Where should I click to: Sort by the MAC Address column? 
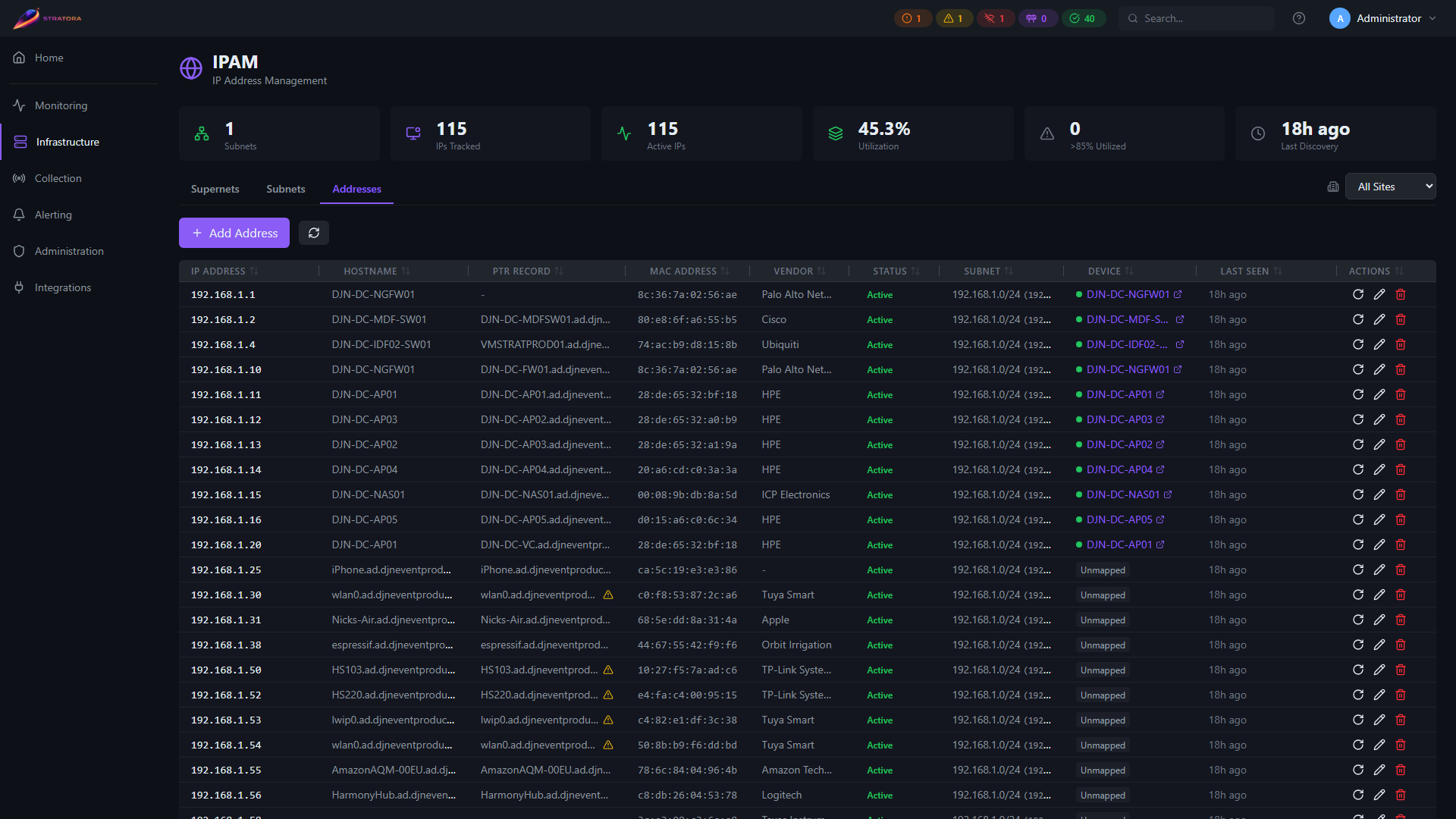(x=689, y=271)
